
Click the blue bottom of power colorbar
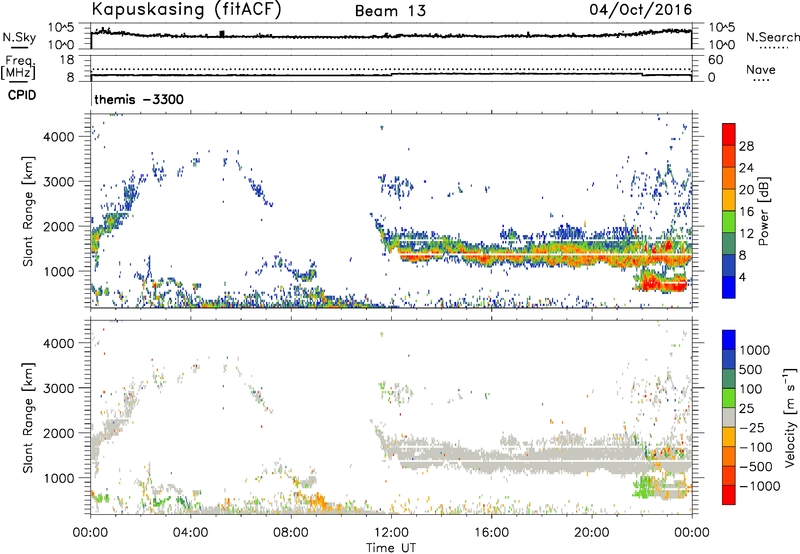729,288
